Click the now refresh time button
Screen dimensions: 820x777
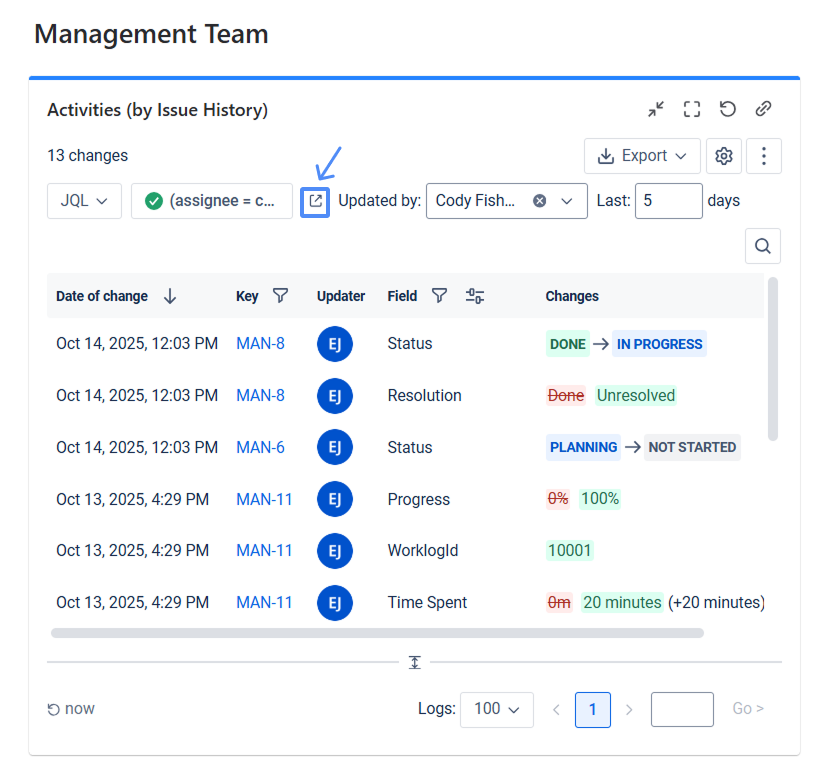tap(71, 709)
